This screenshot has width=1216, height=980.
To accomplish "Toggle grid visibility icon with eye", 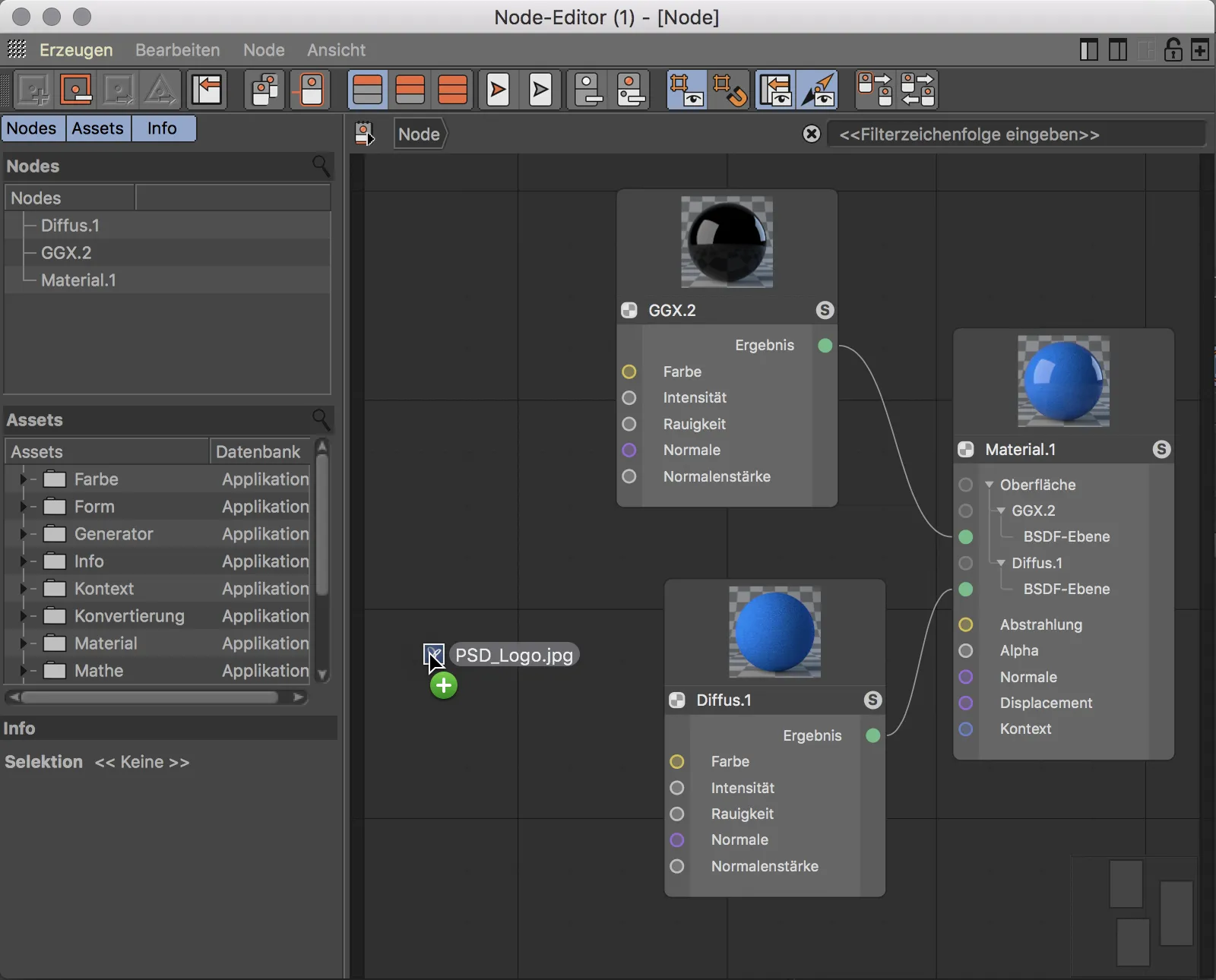I will pos(686,90).
